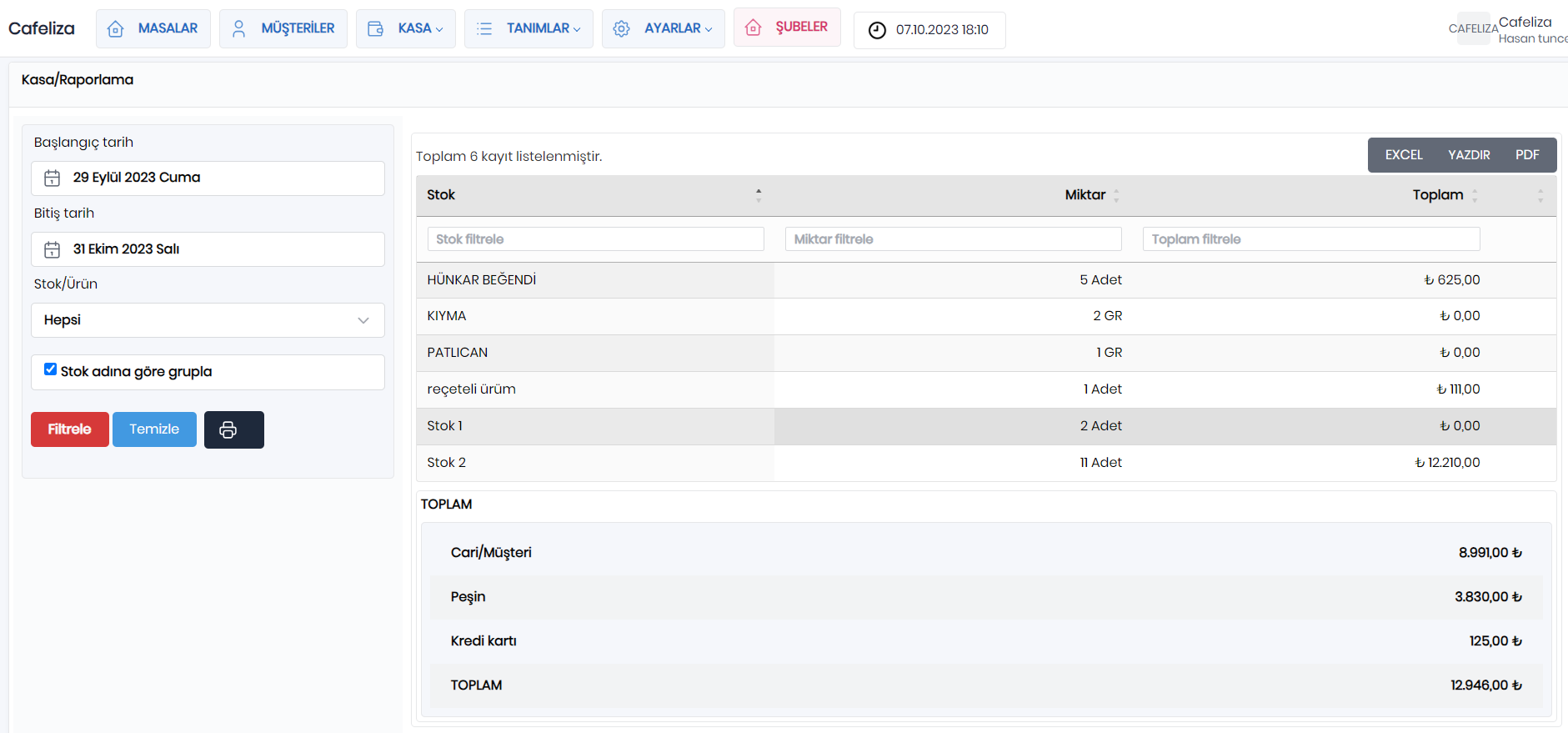Go to the ŞUBELER page
Viewport: 1568px width, 733px height.
point(787,28)
